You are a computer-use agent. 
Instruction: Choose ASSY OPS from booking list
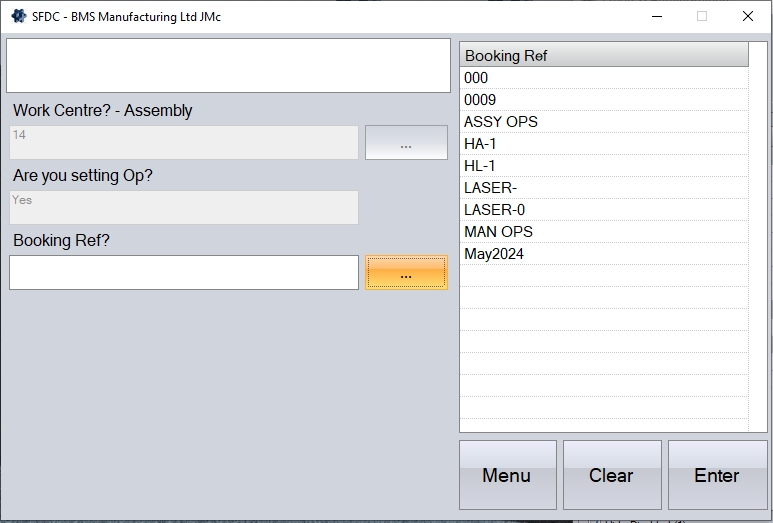(x=604, y=122)
